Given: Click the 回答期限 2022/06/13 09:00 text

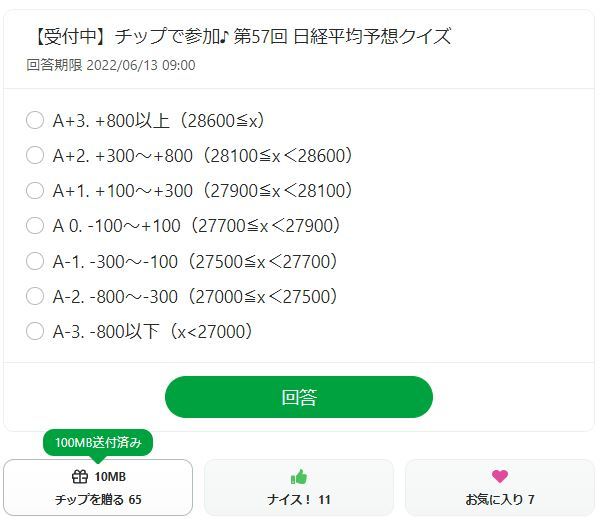Looking at the screenshot, I should [111, 65].
